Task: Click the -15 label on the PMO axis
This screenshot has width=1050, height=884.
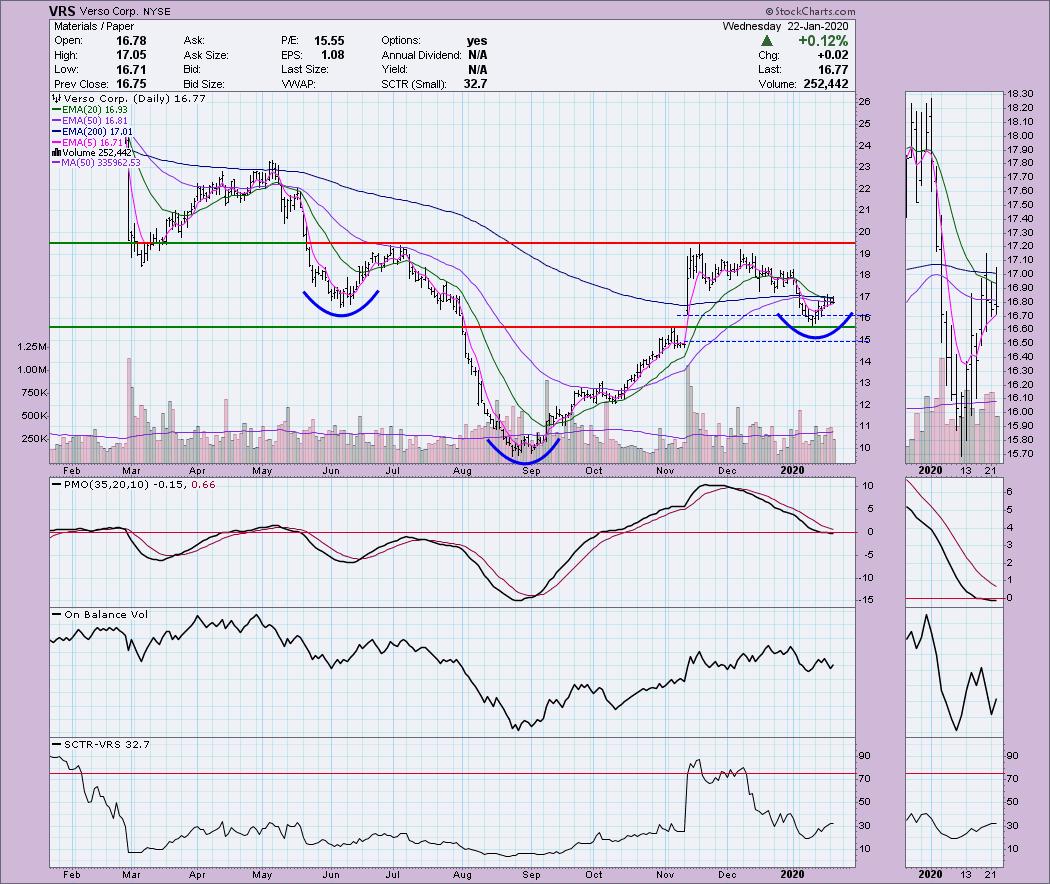Action: click(x=865, y=600)
